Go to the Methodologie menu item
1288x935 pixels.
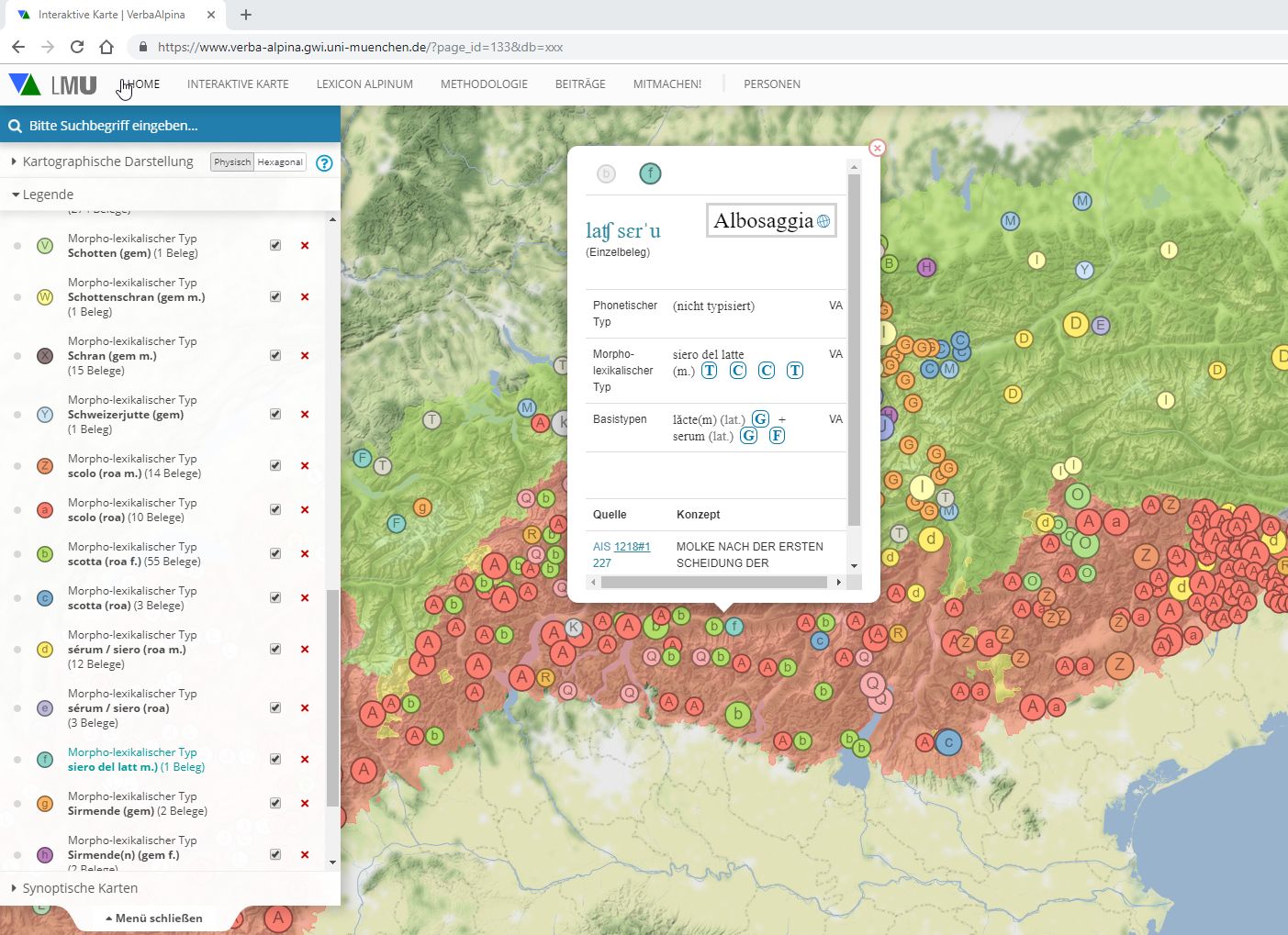484,84
